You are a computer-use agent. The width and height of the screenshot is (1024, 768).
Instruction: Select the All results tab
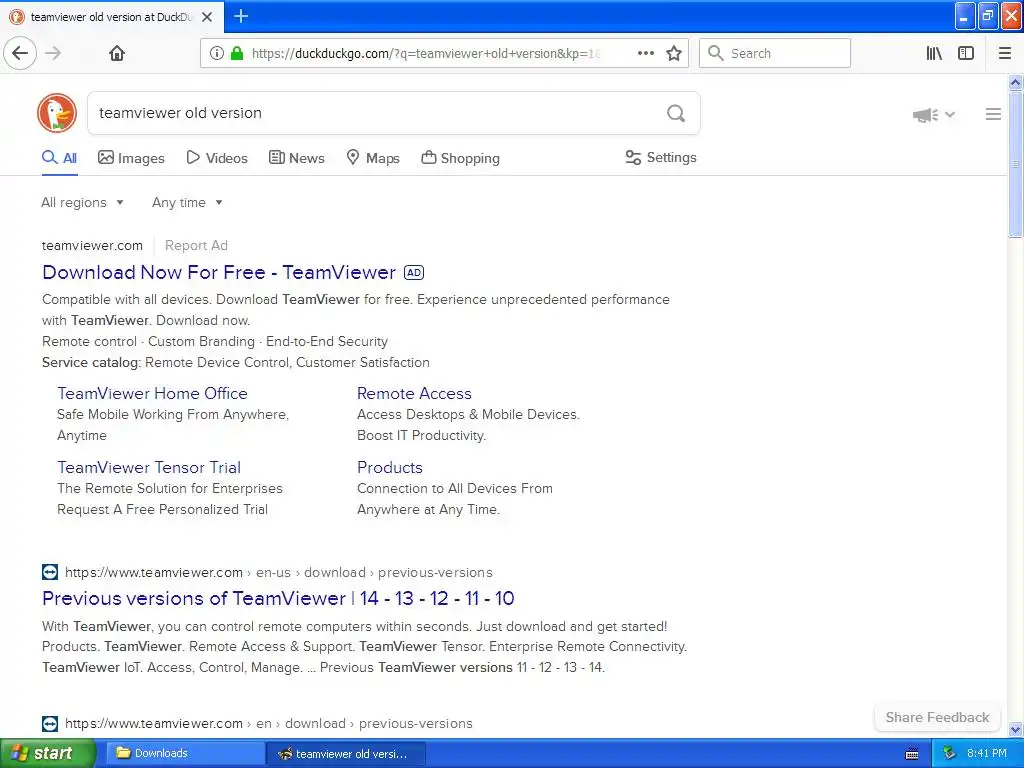[59, 158]
